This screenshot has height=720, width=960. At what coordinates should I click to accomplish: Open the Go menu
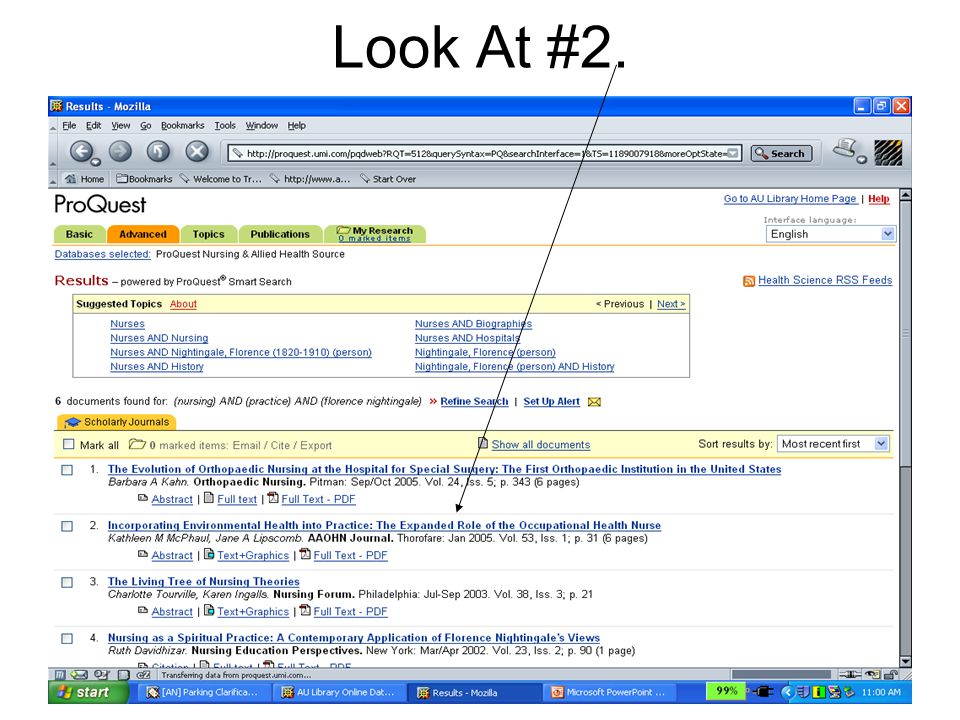[x=146, y=126]
